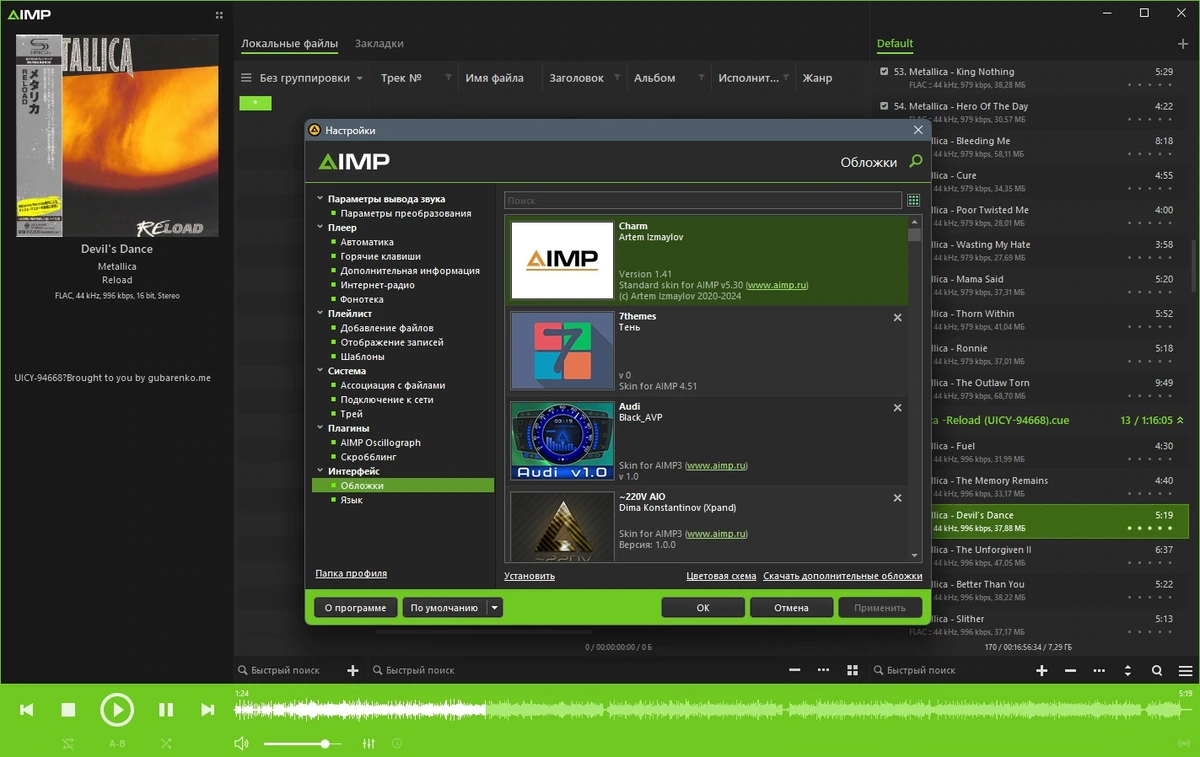Open the sleep timer clock icon
The width and height of the screenshot is (1200, 757).
397,744
